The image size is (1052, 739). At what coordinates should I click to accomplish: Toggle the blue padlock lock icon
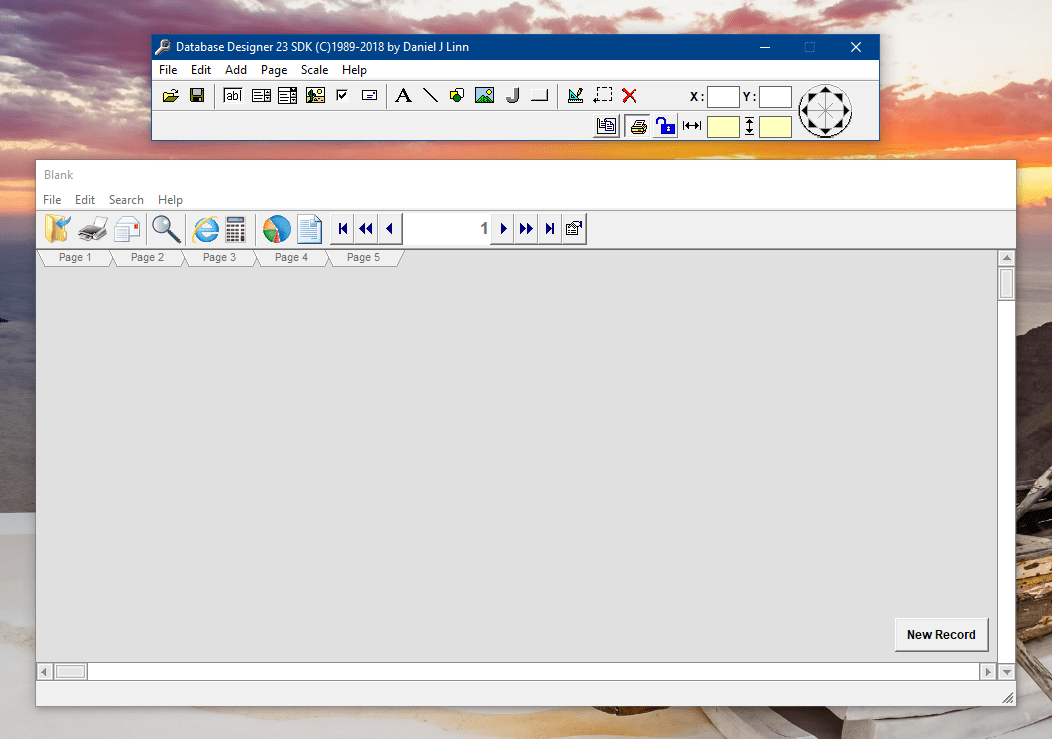[665, 126]
